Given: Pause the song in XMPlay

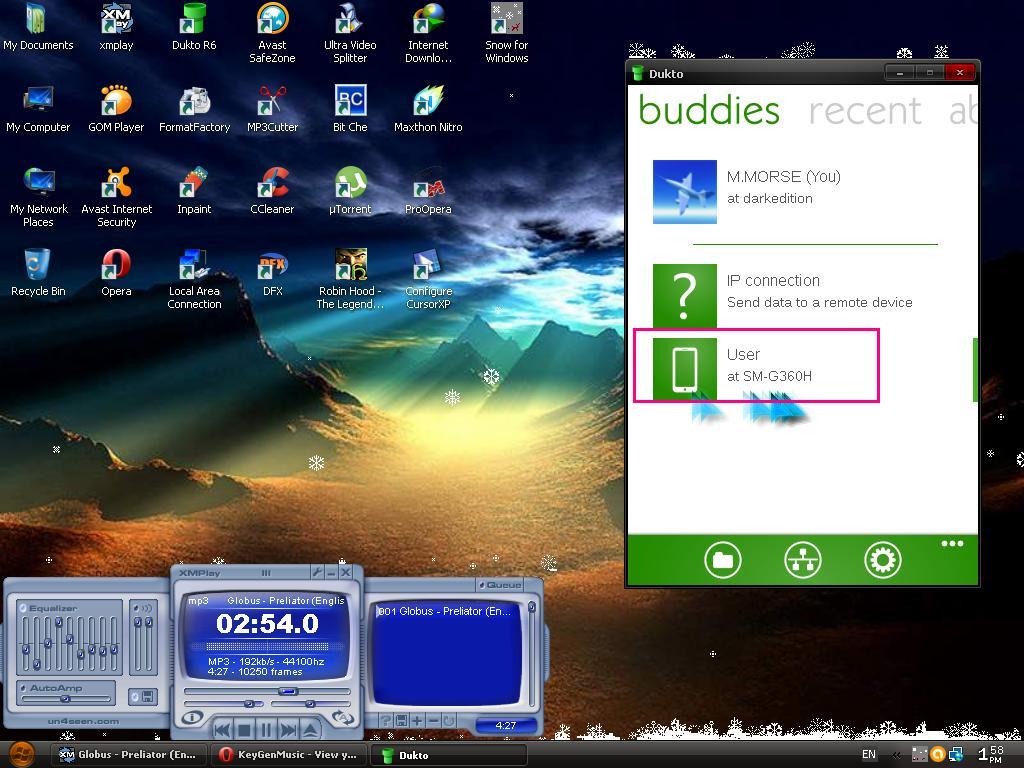Looking at the screenshot, I should click(266, 729).
